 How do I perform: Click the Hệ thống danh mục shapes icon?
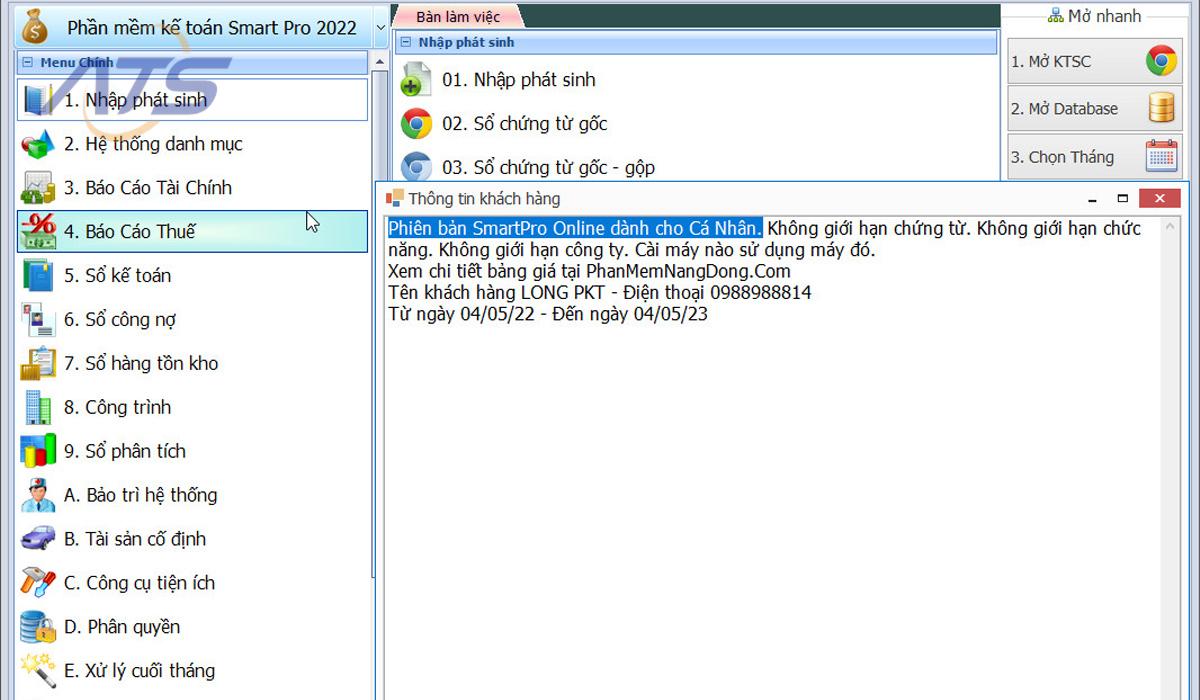pyautogui.click(x=38, y=144)
